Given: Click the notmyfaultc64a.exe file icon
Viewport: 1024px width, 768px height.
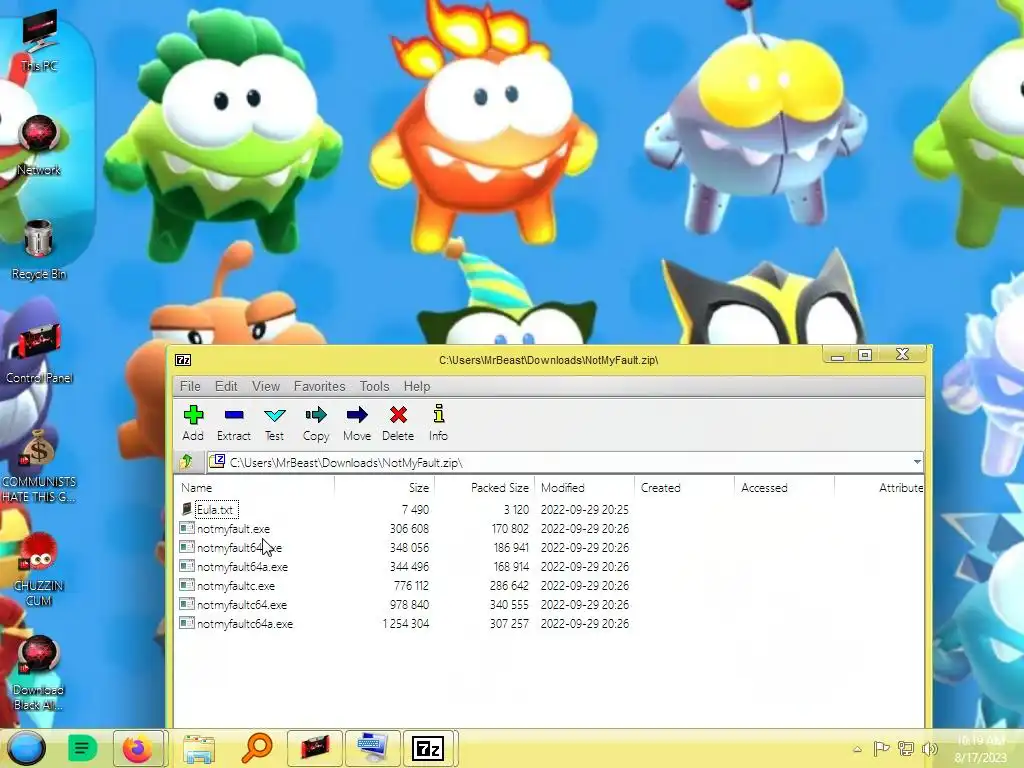Looking at the screenshot, I should (x=187, y=623).
